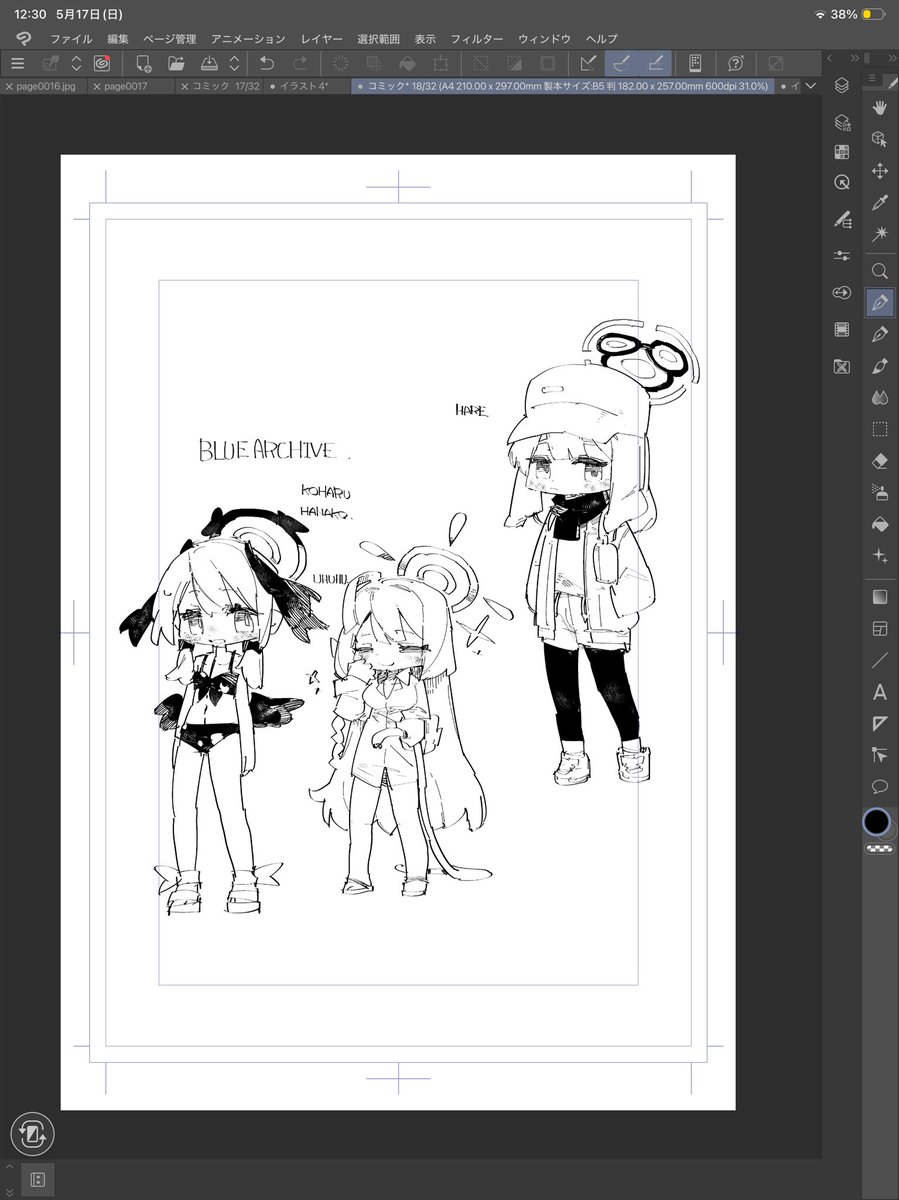Click the Open file folder icon

click(x=177, y=63)
